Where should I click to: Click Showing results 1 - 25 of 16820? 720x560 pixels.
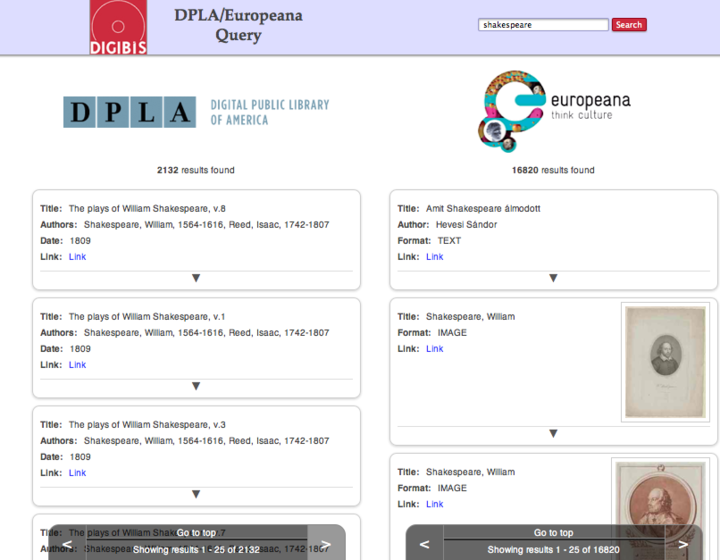(553, 550)
